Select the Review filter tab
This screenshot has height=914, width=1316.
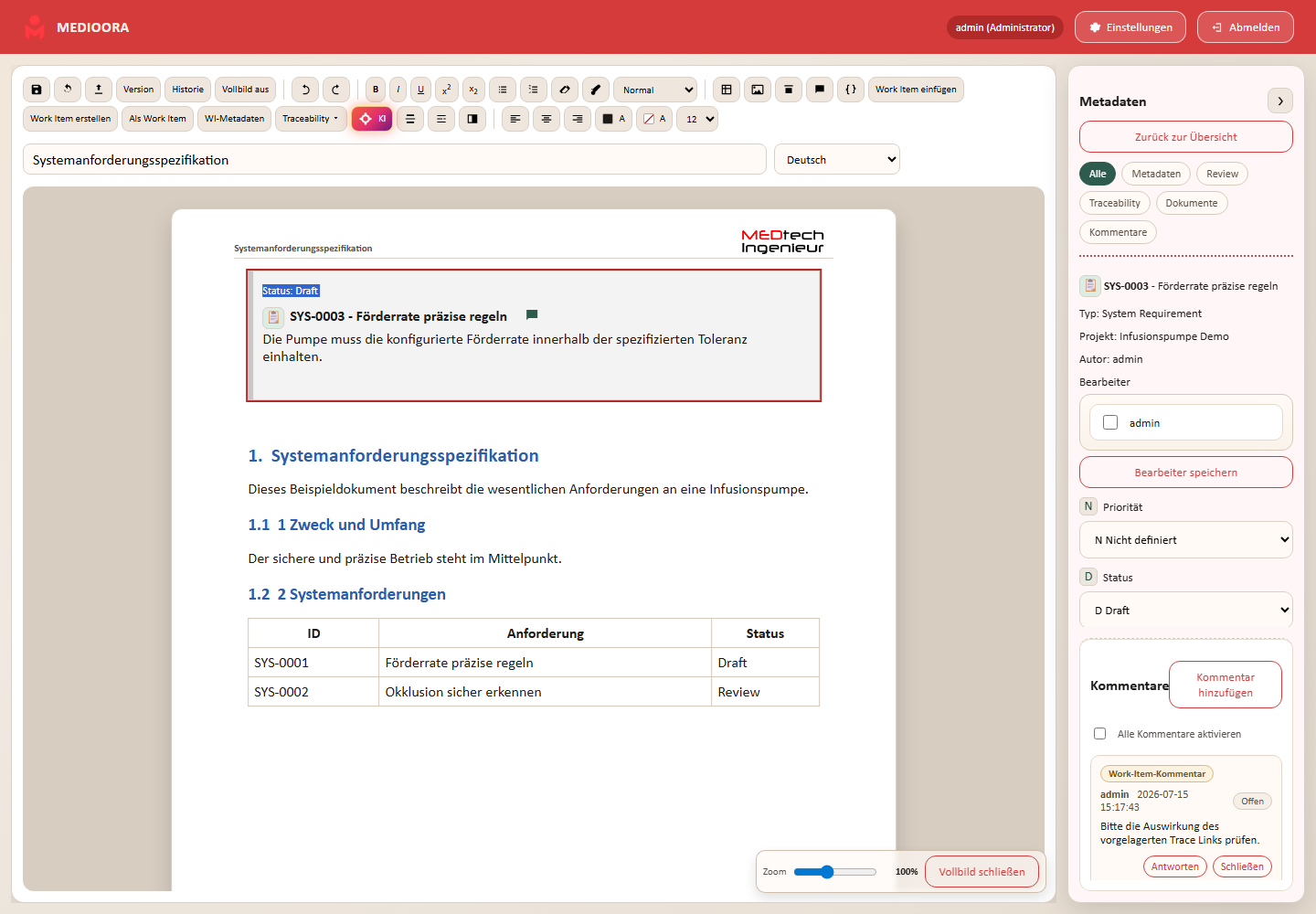tap(1222, 174)
